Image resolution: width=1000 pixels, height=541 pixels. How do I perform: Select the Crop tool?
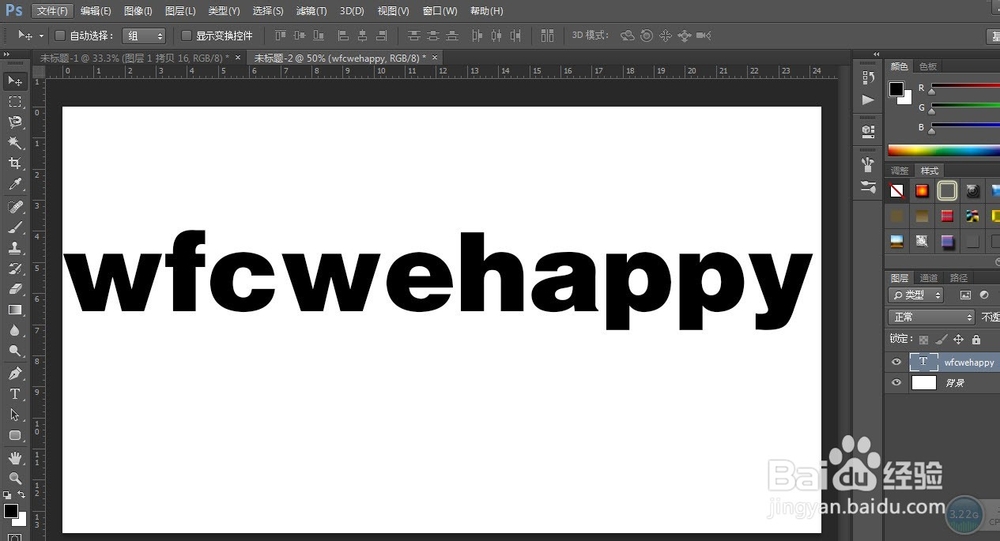pyautogui.click(x=15, y=163)
